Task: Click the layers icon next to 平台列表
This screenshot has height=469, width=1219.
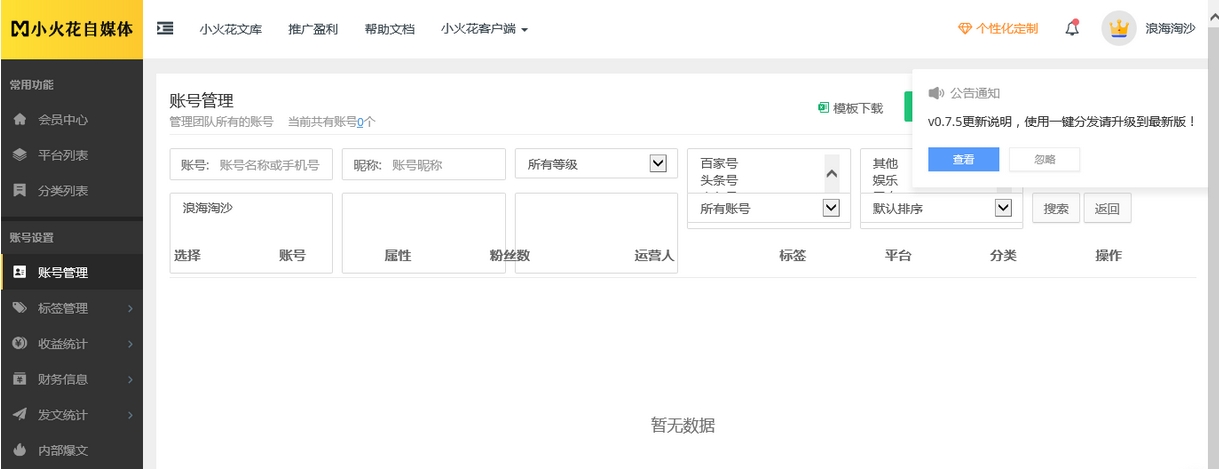Action: pyautogui.click(x=20, y=155)
